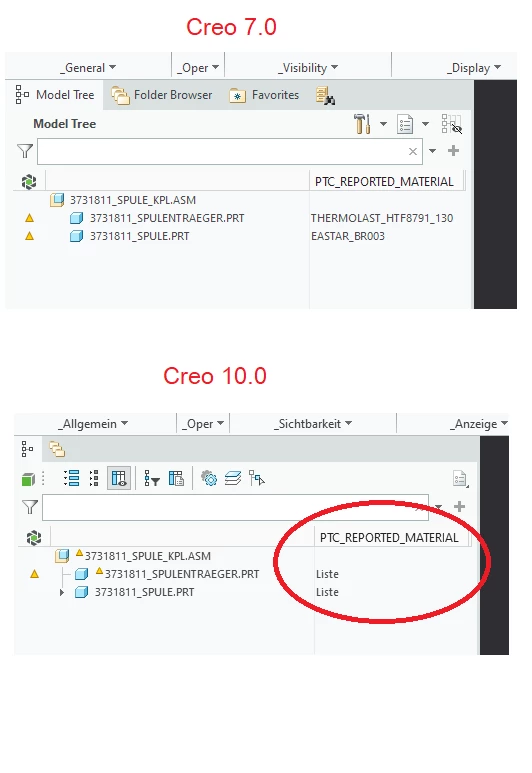Click the warning triangle left of SPULENTRAEGER.PRT in Creo 10.0
The height and width of the screenshot is (773, 532).
coord(35,574)
